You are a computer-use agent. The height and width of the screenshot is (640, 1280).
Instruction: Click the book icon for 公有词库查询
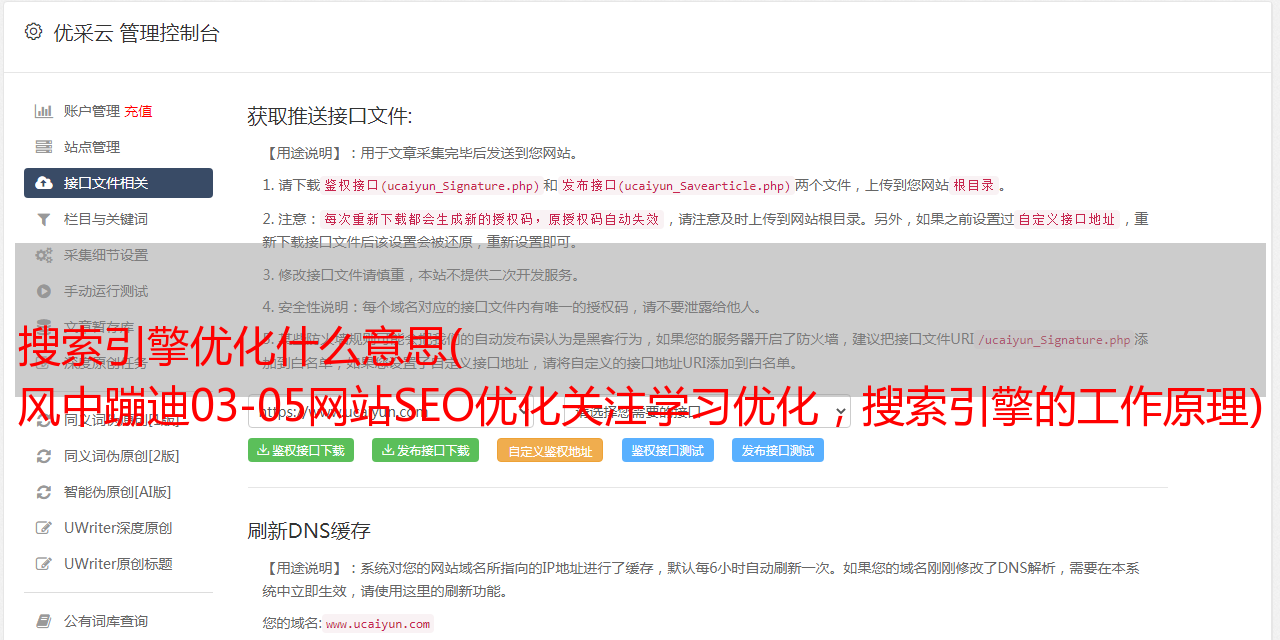pyautogui.click(x=44, y=621)
